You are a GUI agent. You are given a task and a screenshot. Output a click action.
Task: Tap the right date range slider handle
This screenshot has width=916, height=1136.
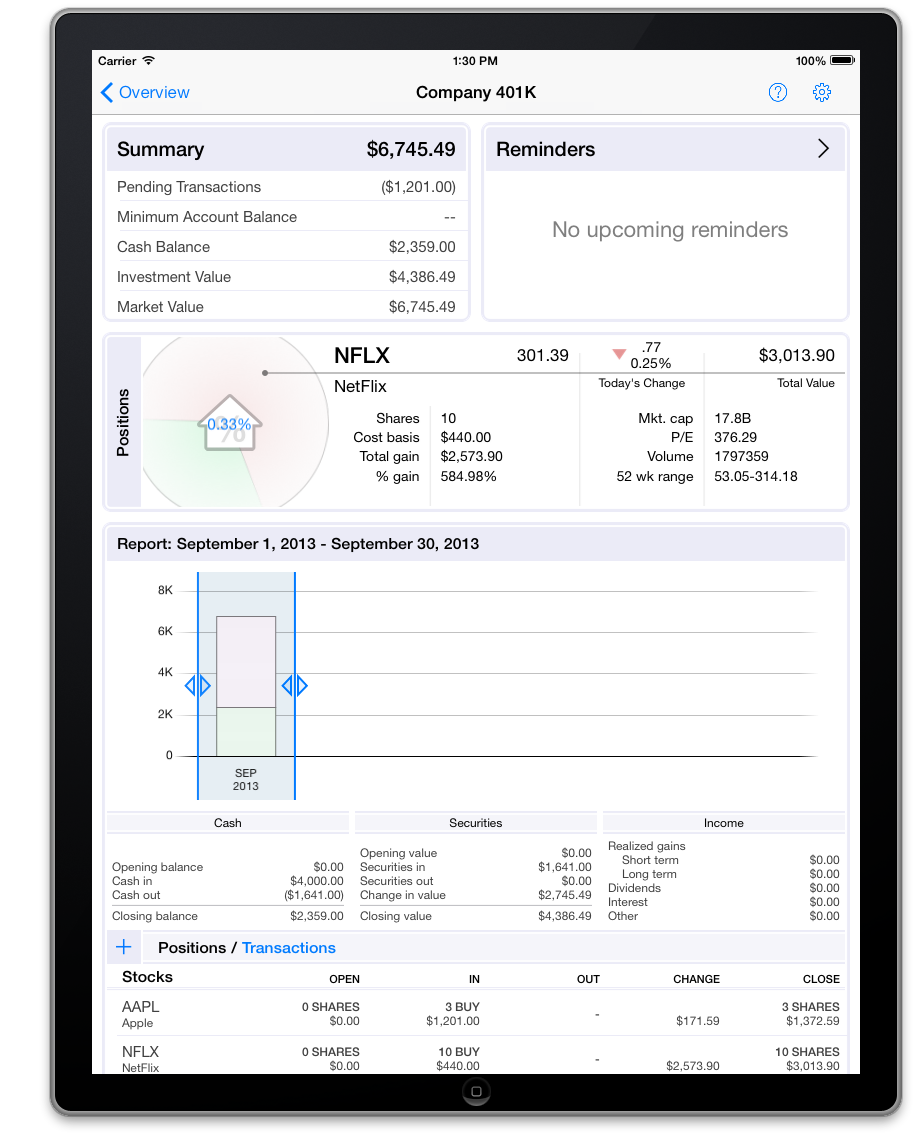[294, 686]
